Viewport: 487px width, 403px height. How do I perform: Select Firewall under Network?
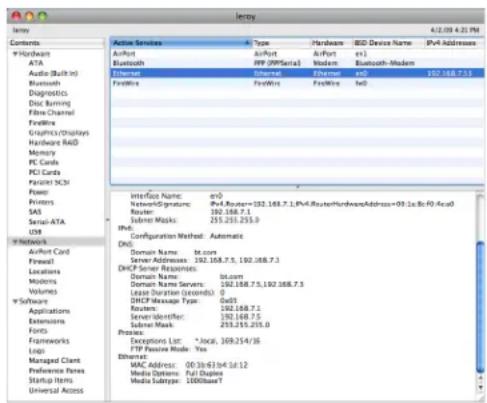[x=41, y=261]
